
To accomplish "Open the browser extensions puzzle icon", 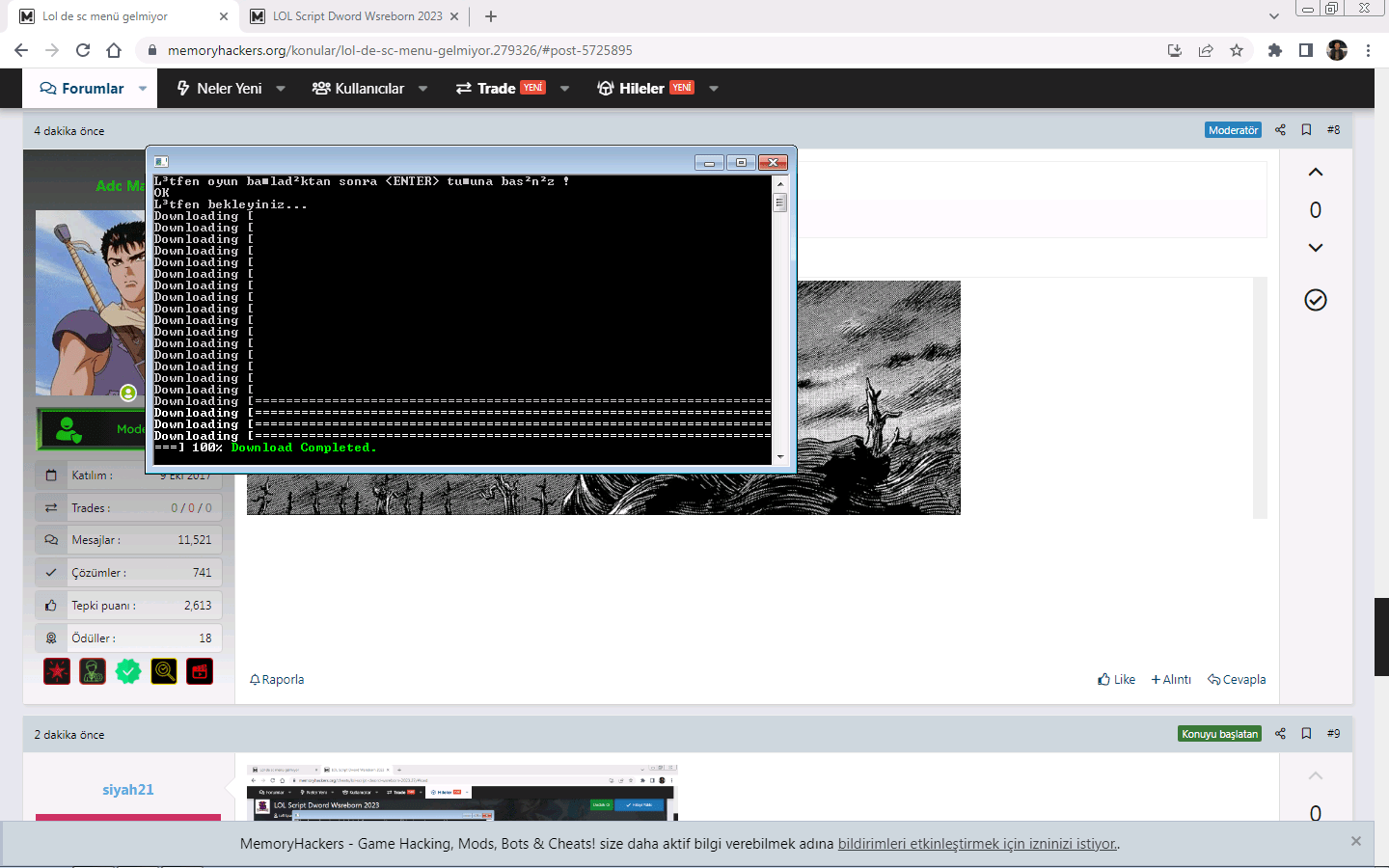I will [x=1275, y=50].
